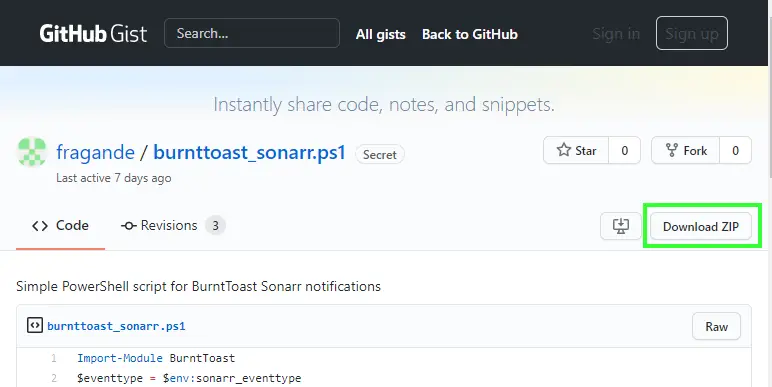Image resolution: width=772 pixels, height=387 pixels.
Task: Click the code brackets icon beside Code tab
Action: tap(40, 226)
